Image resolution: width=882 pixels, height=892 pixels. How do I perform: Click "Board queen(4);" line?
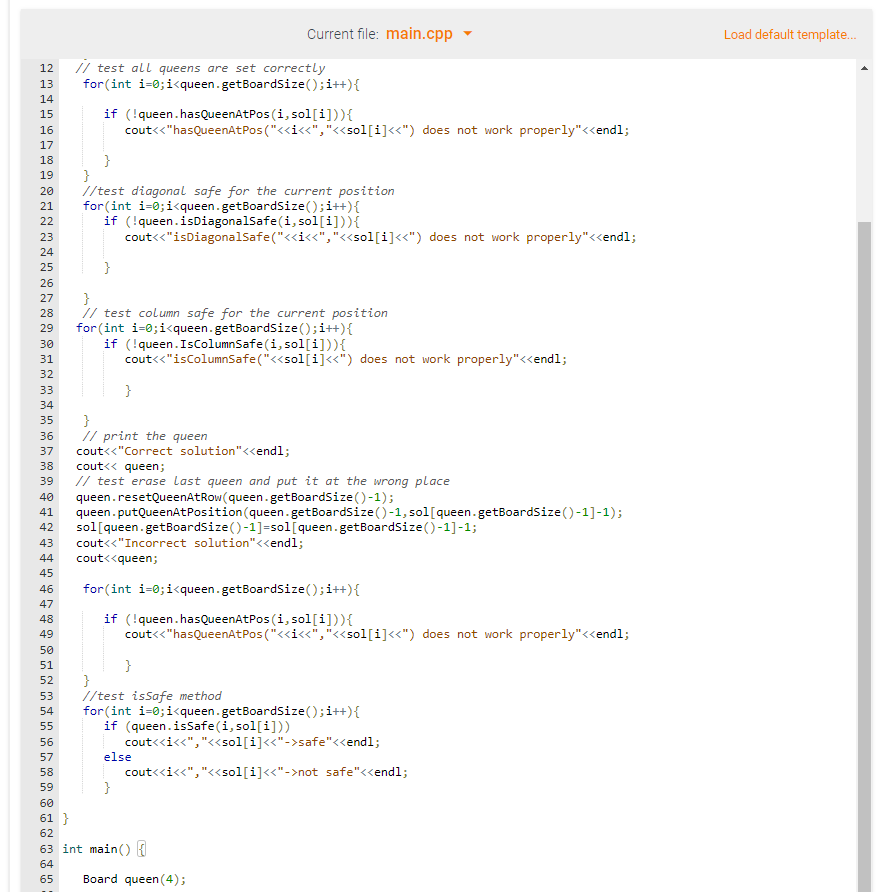[134, 879]
